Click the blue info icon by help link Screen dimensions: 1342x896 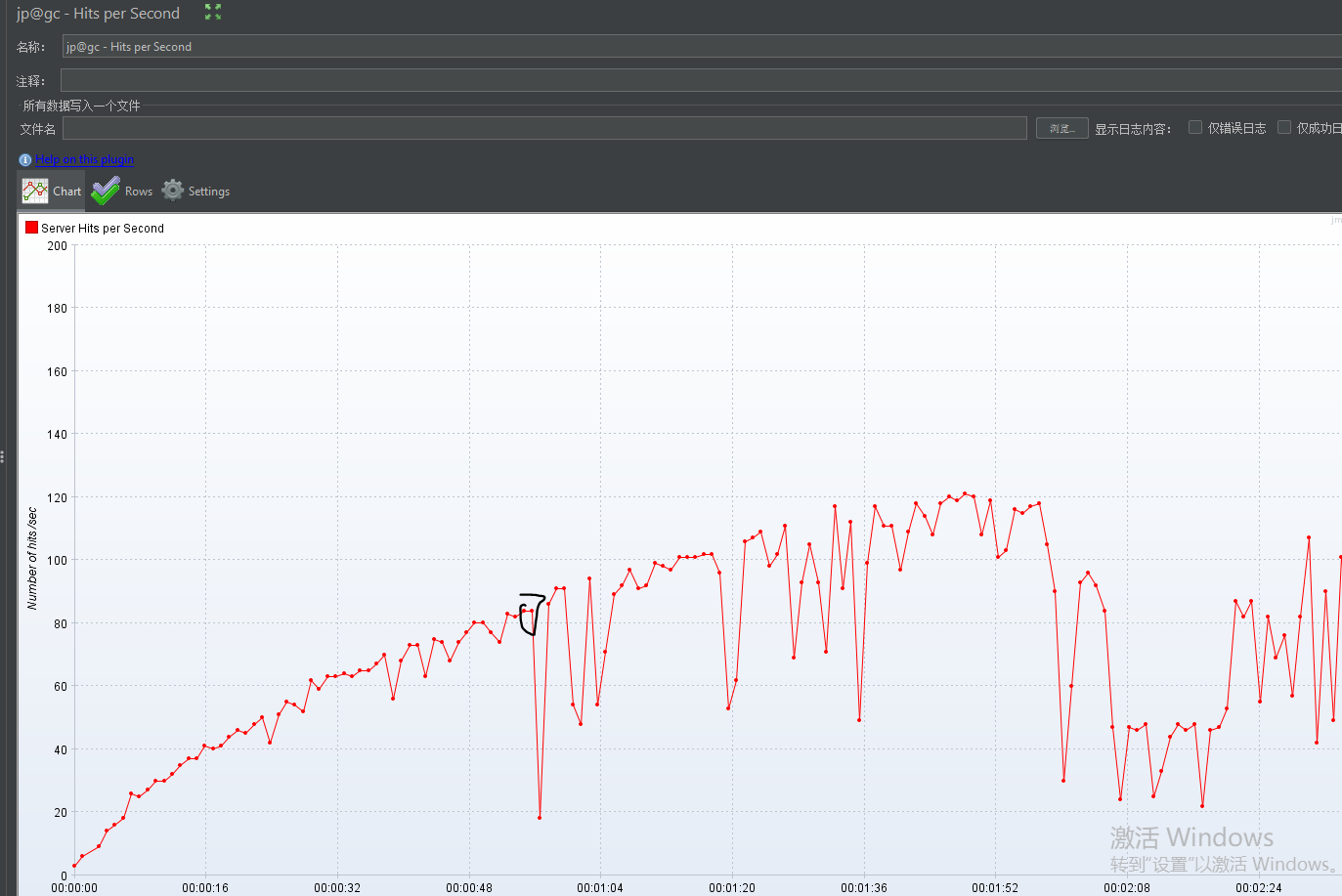tap(25, 159)
